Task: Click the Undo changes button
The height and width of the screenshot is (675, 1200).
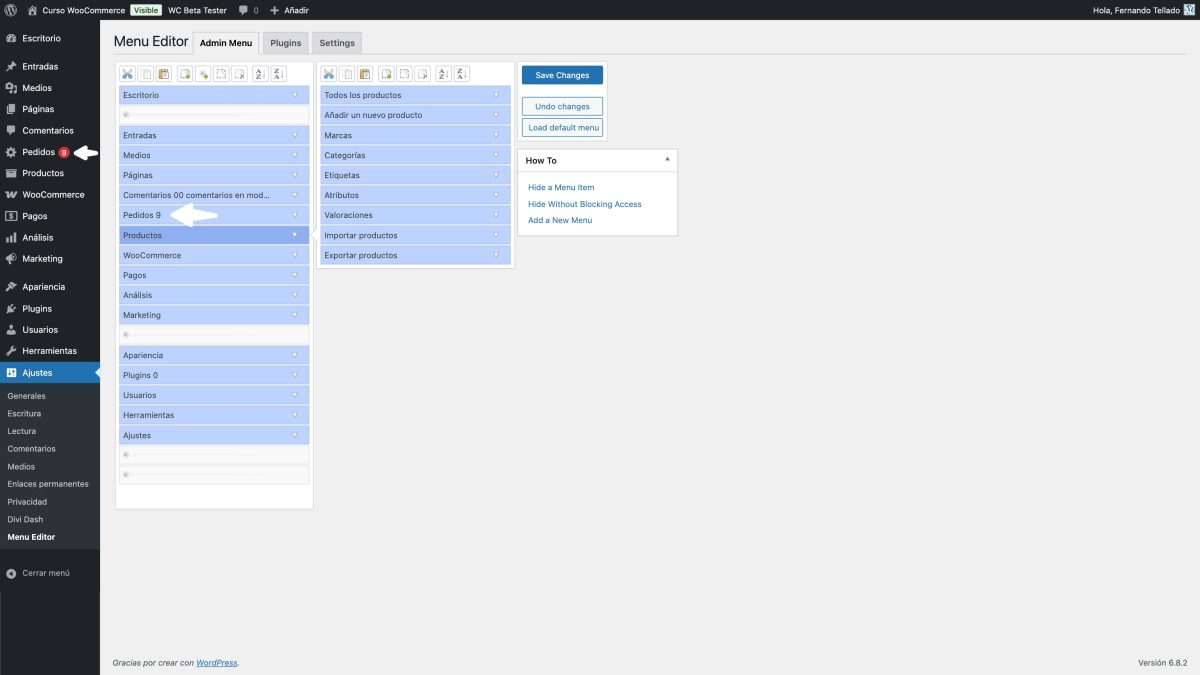Action: [x=562, y=106]
